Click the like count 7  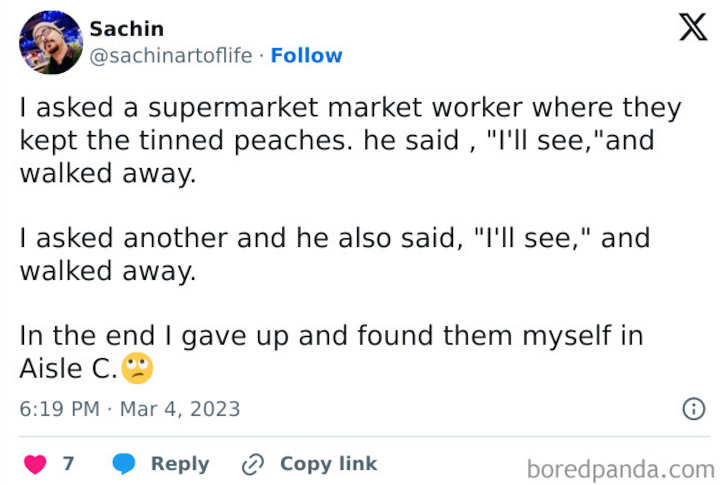[x=68, y=464]
